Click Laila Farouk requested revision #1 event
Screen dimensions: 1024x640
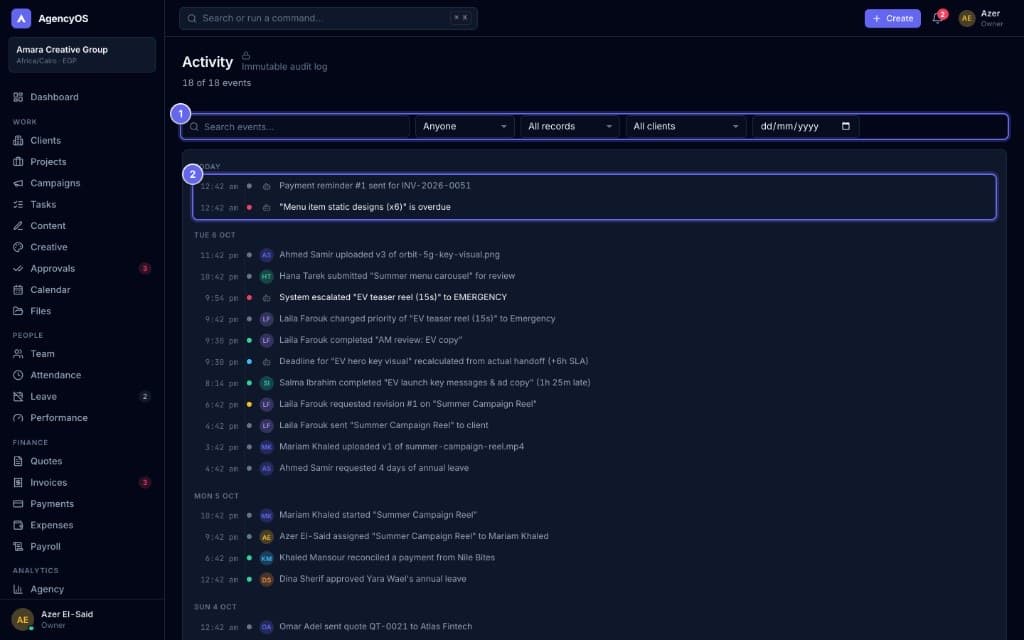[594, 404]
